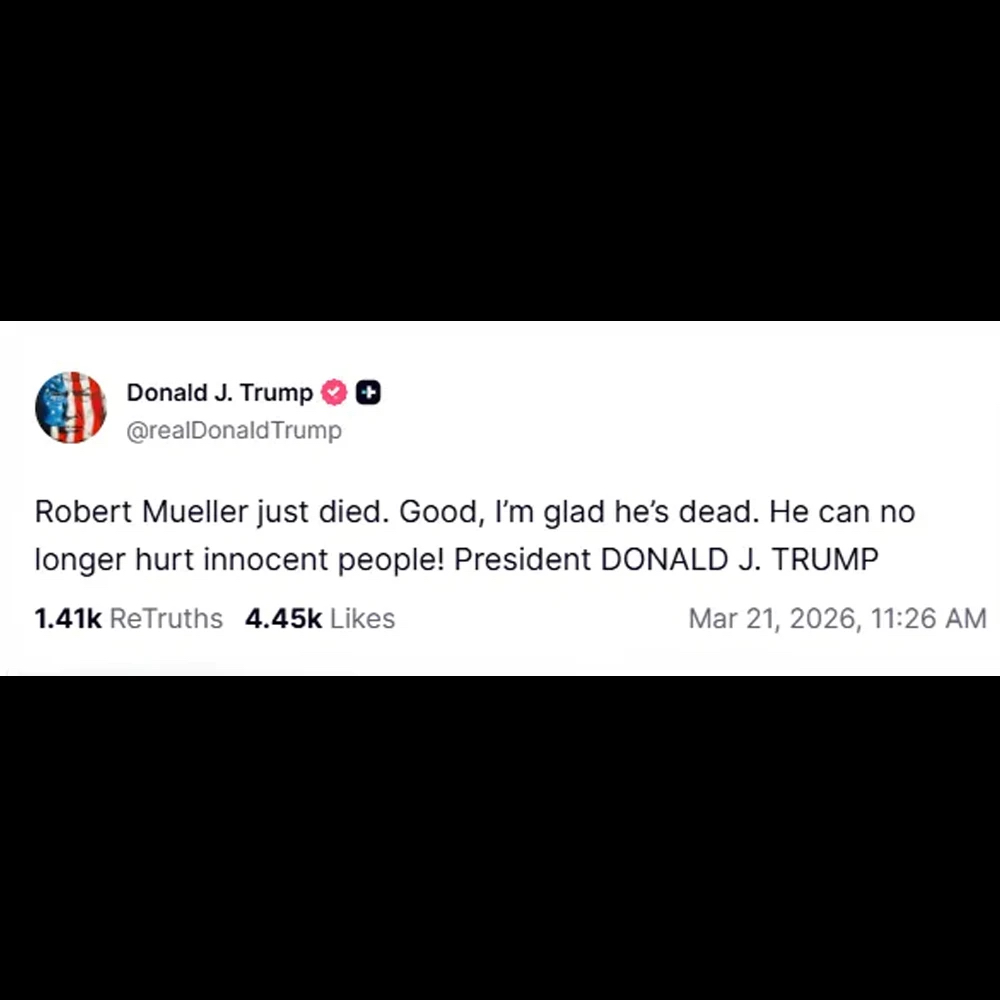Open the flag-painted profile avatar
This screenshot has height=1000, width=1000.
(70, 407)
